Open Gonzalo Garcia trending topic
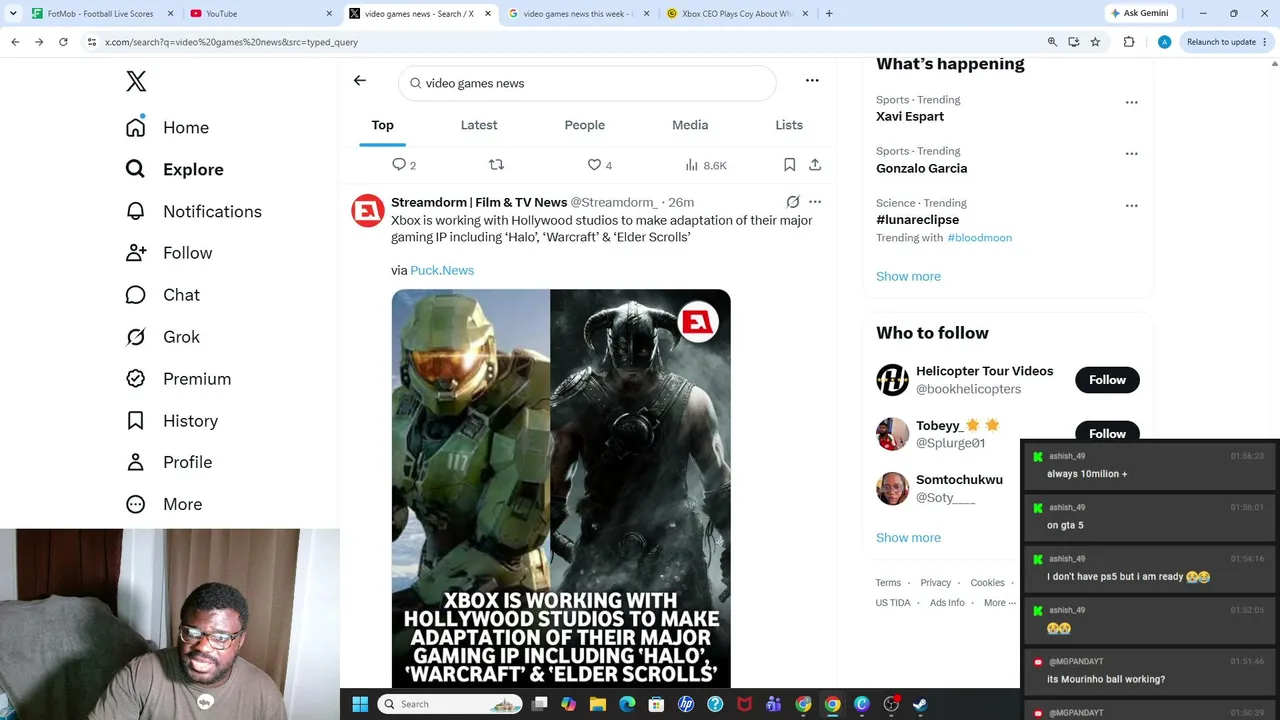Screen dimensions: 1280x720 point(921,168)
